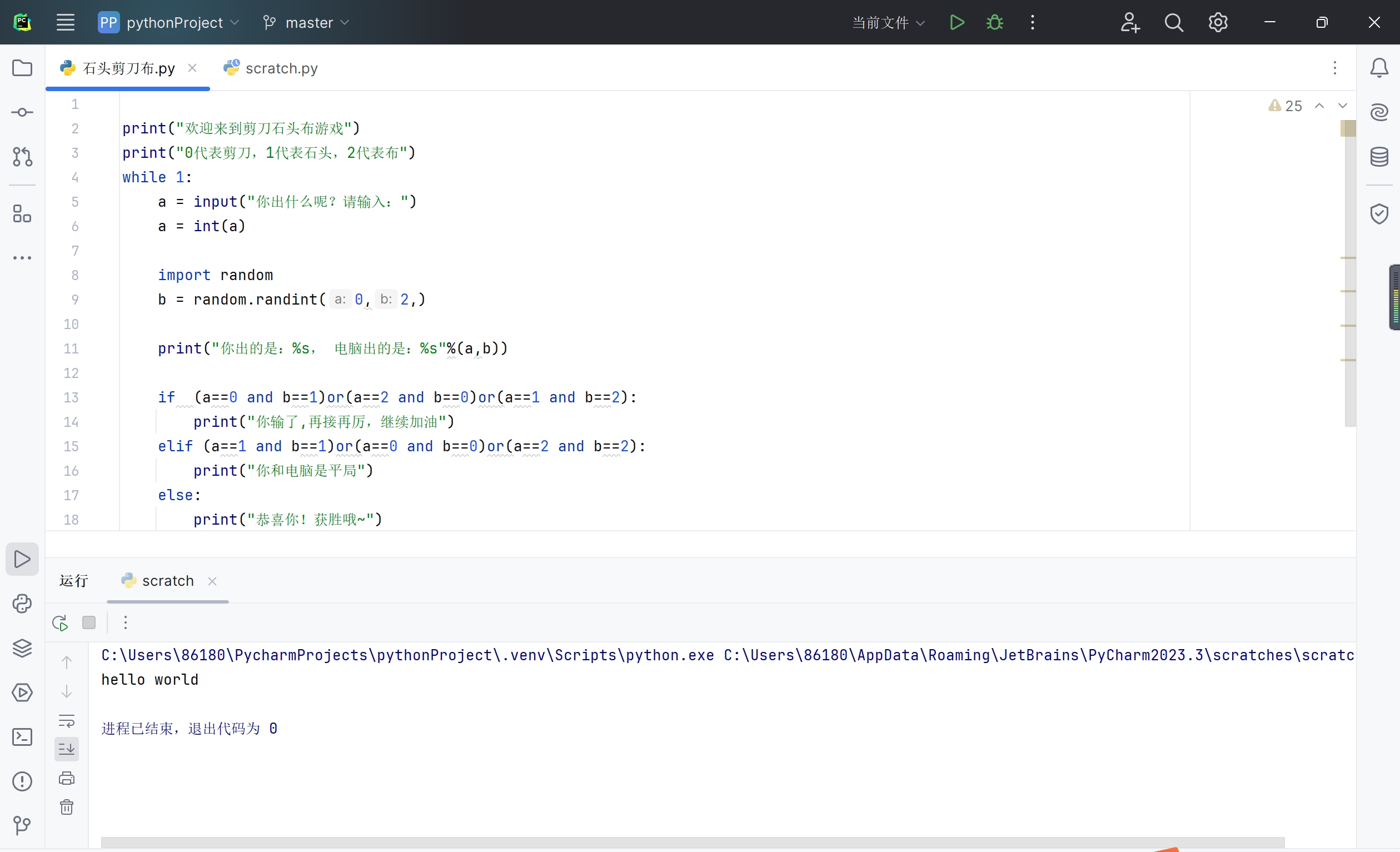This screenshot has height=852, width=1400.
Task: Open the Structure tool window
Action: 22,213
